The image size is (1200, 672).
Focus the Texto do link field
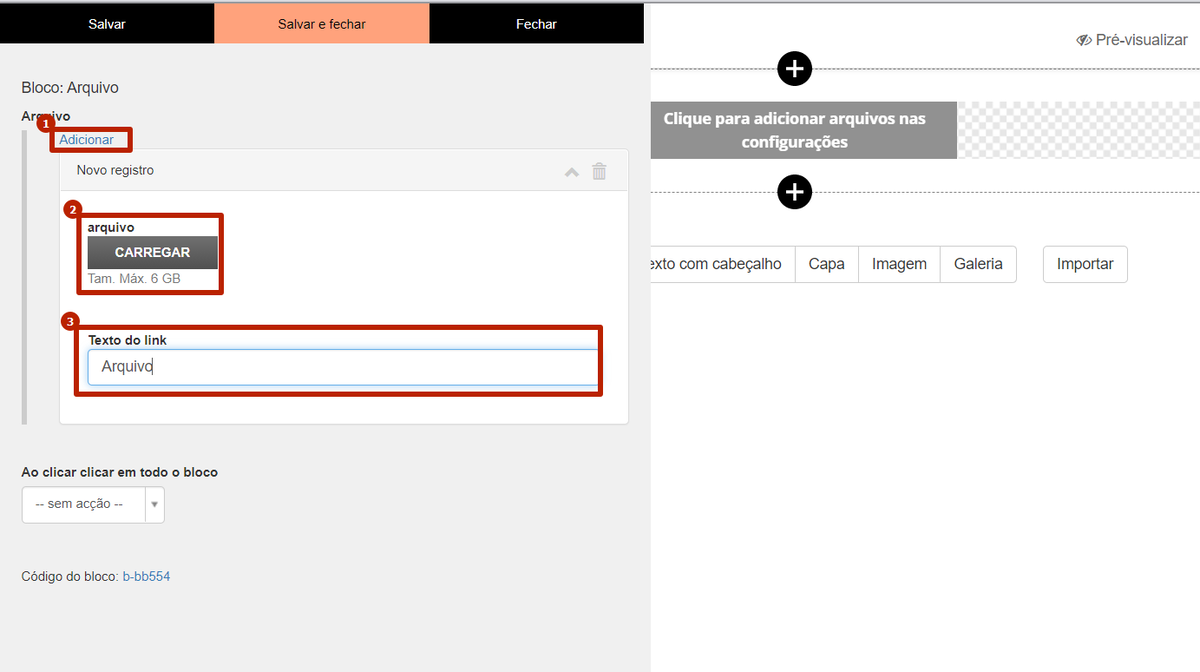pyautogui.click(x=342, y=367)
